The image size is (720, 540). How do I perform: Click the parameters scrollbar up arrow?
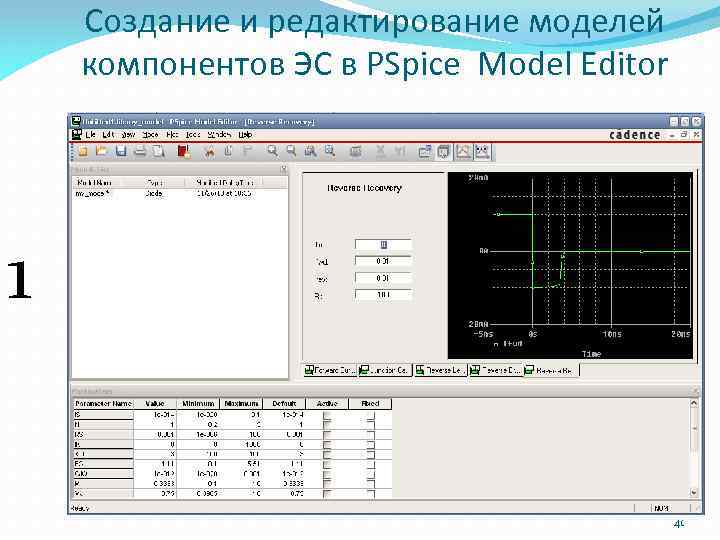pos(694,403)
